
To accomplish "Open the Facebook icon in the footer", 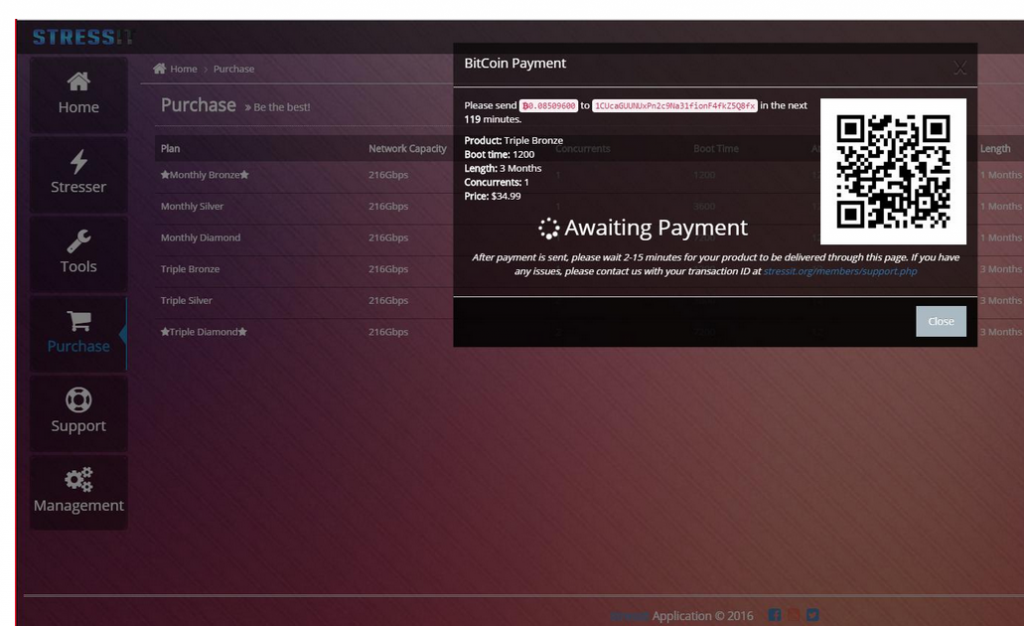I will pos(775,615).
